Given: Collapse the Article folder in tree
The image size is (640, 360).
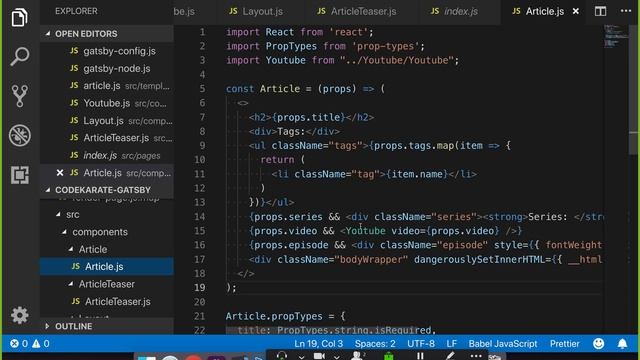Looking at the screenshot, I should [x=71, y=249].
